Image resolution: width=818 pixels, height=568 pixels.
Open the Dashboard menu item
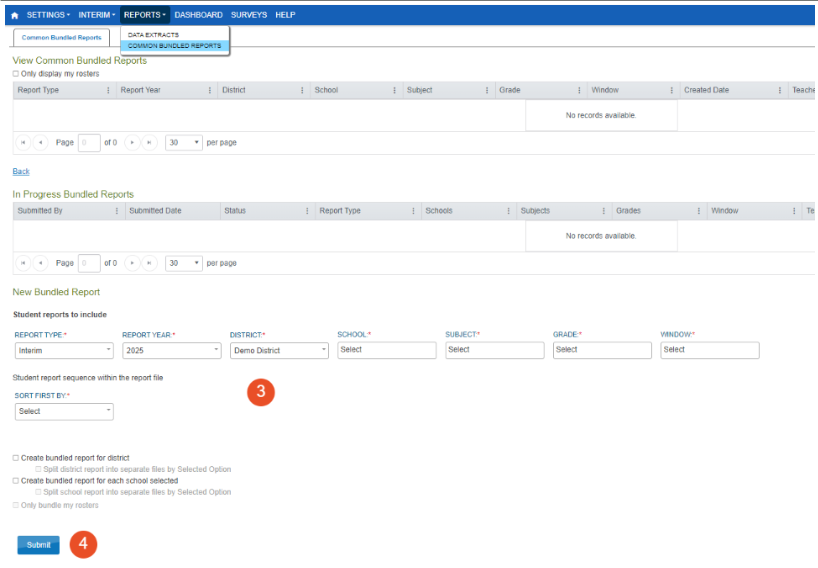click(198, 15)
